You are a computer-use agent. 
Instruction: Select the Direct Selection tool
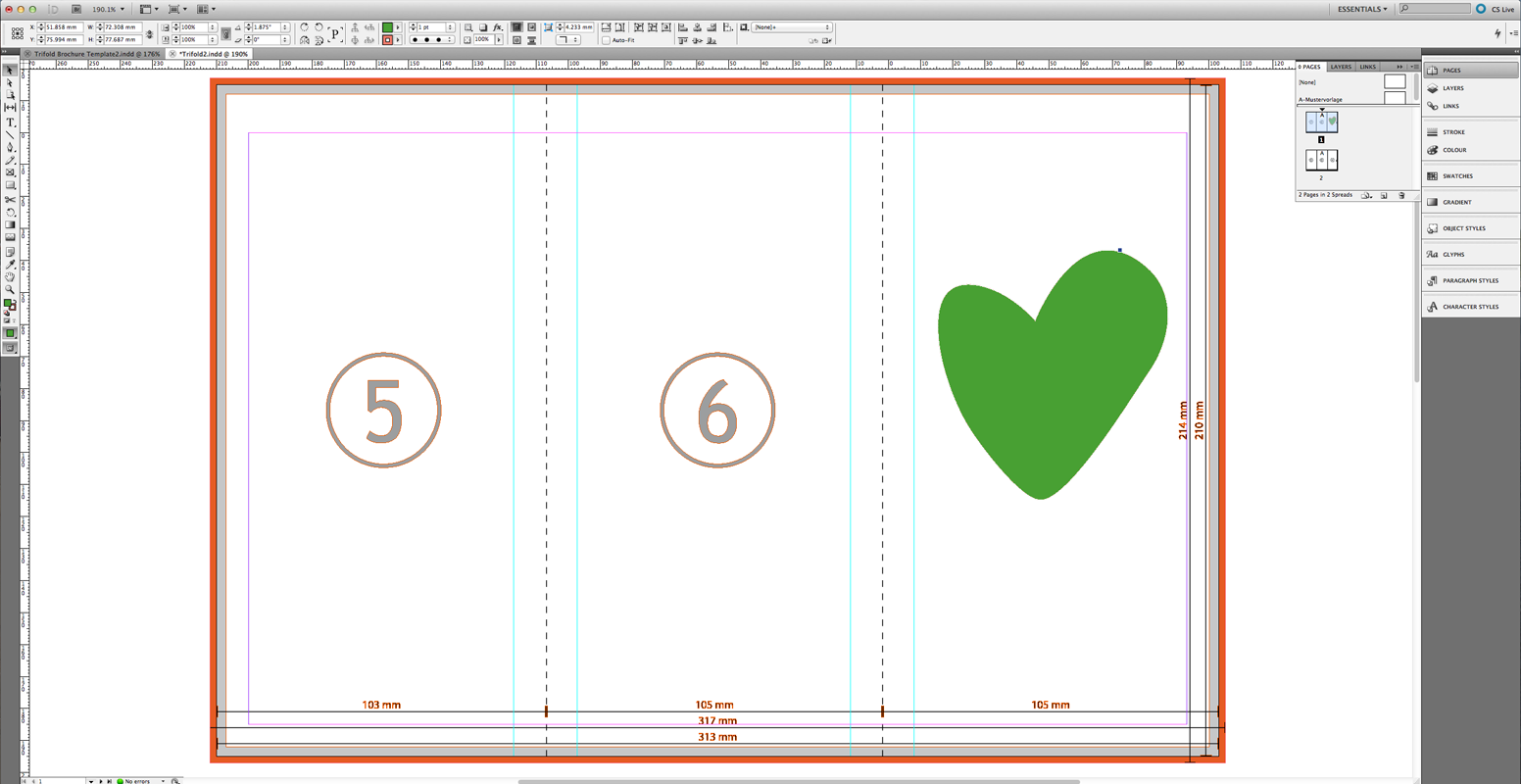tap(11, 82)
